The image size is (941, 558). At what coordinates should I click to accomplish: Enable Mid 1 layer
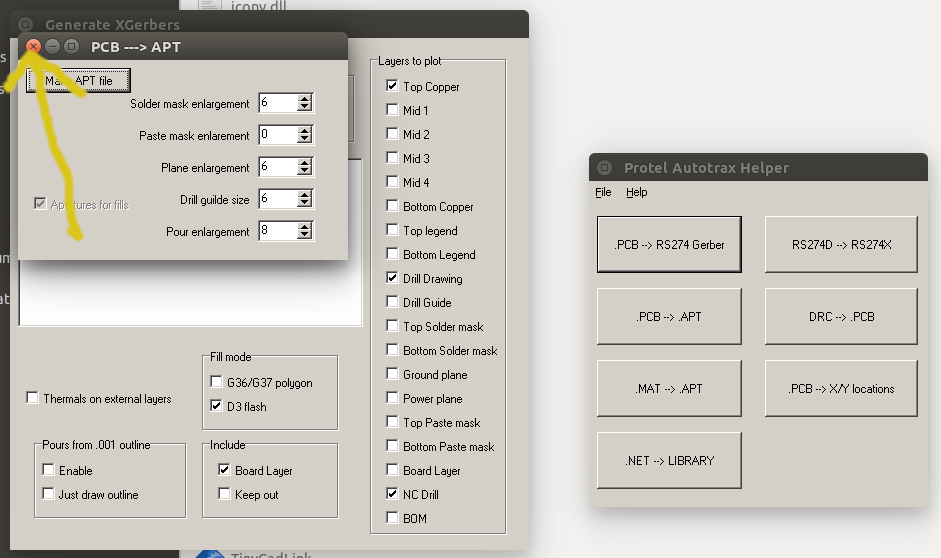[x=392, y=110]
